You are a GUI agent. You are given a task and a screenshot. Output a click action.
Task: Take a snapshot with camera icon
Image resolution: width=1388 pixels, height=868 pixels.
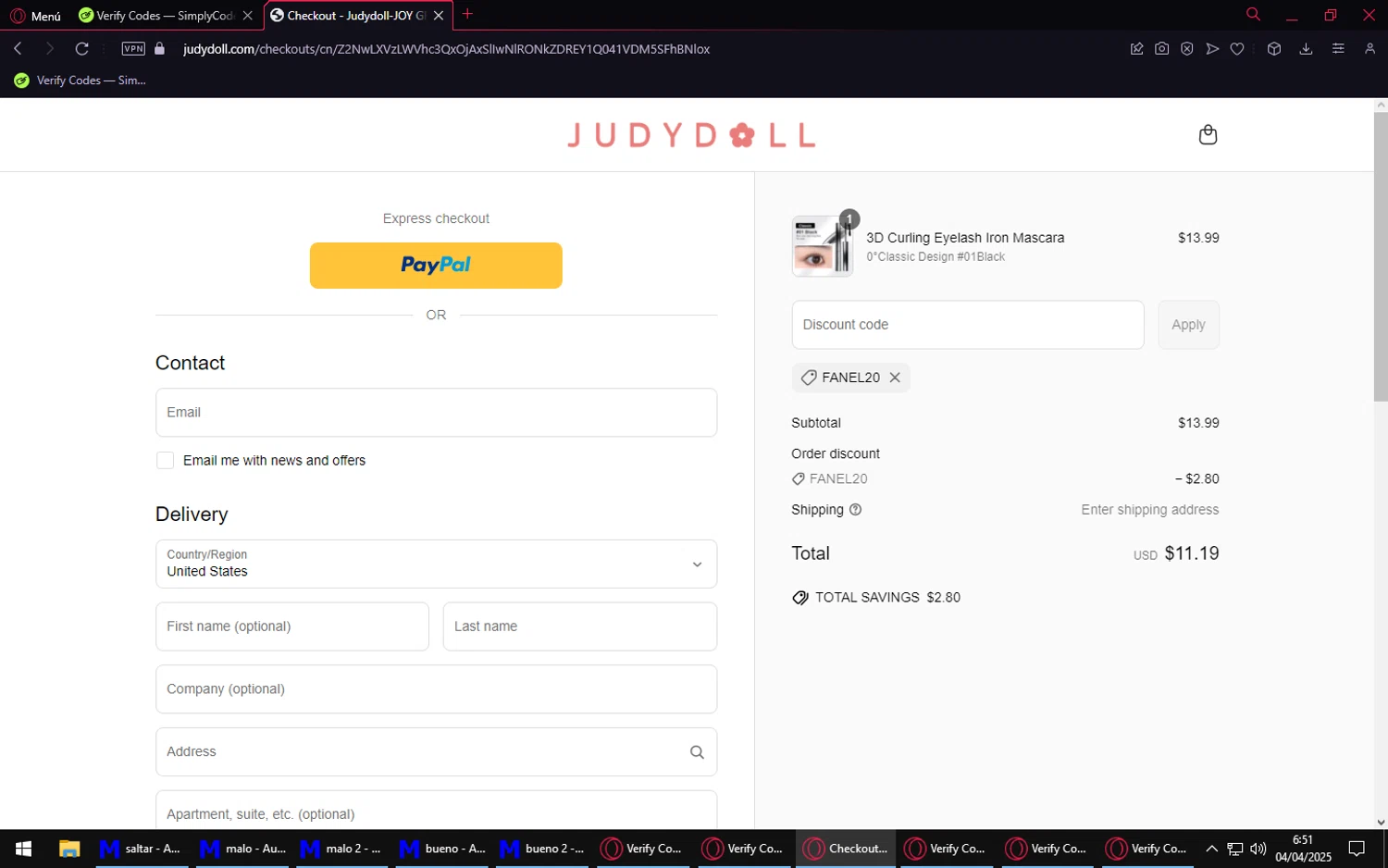point(1161,49)
